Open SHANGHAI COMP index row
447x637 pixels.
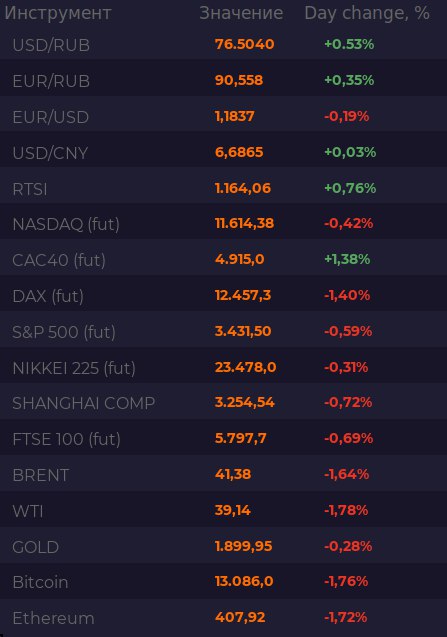[x=224, y=403]
